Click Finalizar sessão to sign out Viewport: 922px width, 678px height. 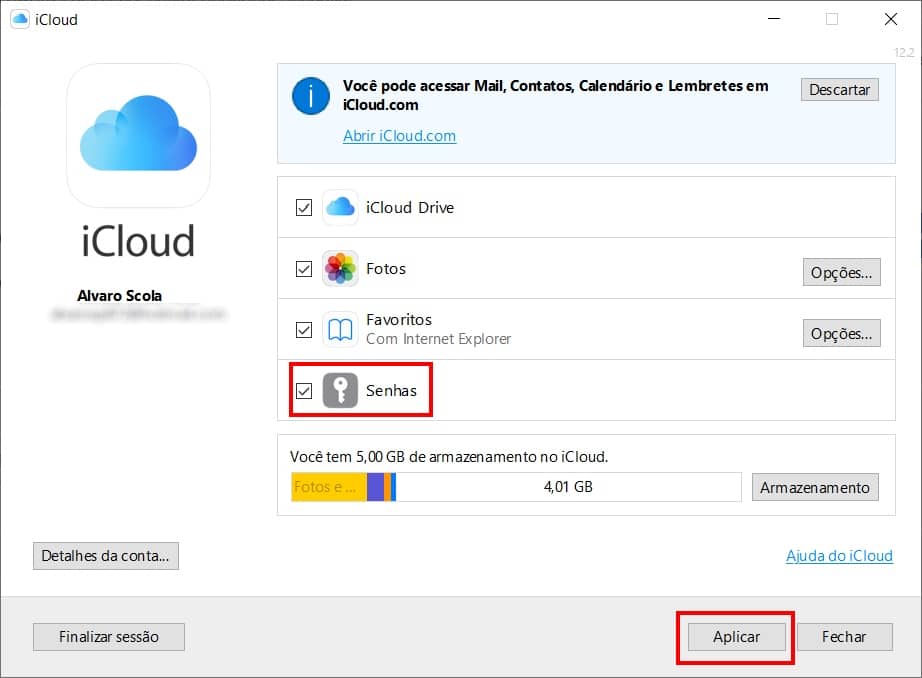pos(109,637)
